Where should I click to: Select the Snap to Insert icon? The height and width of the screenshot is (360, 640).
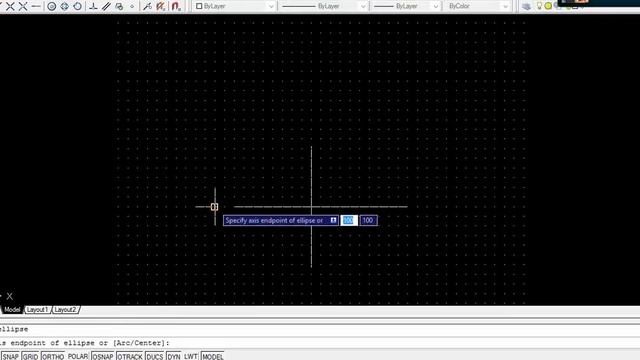pyautogui.click(x=119, y=6)
